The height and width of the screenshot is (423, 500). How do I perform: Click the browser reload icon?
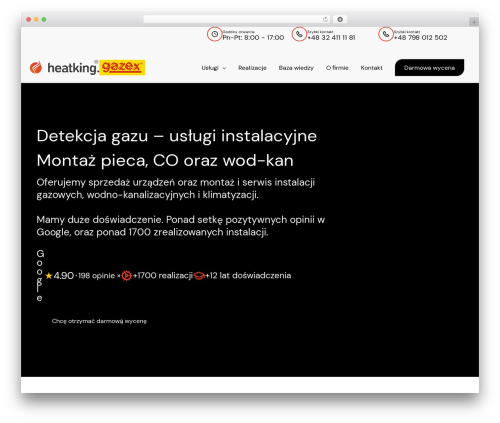(x=325, y=20)
